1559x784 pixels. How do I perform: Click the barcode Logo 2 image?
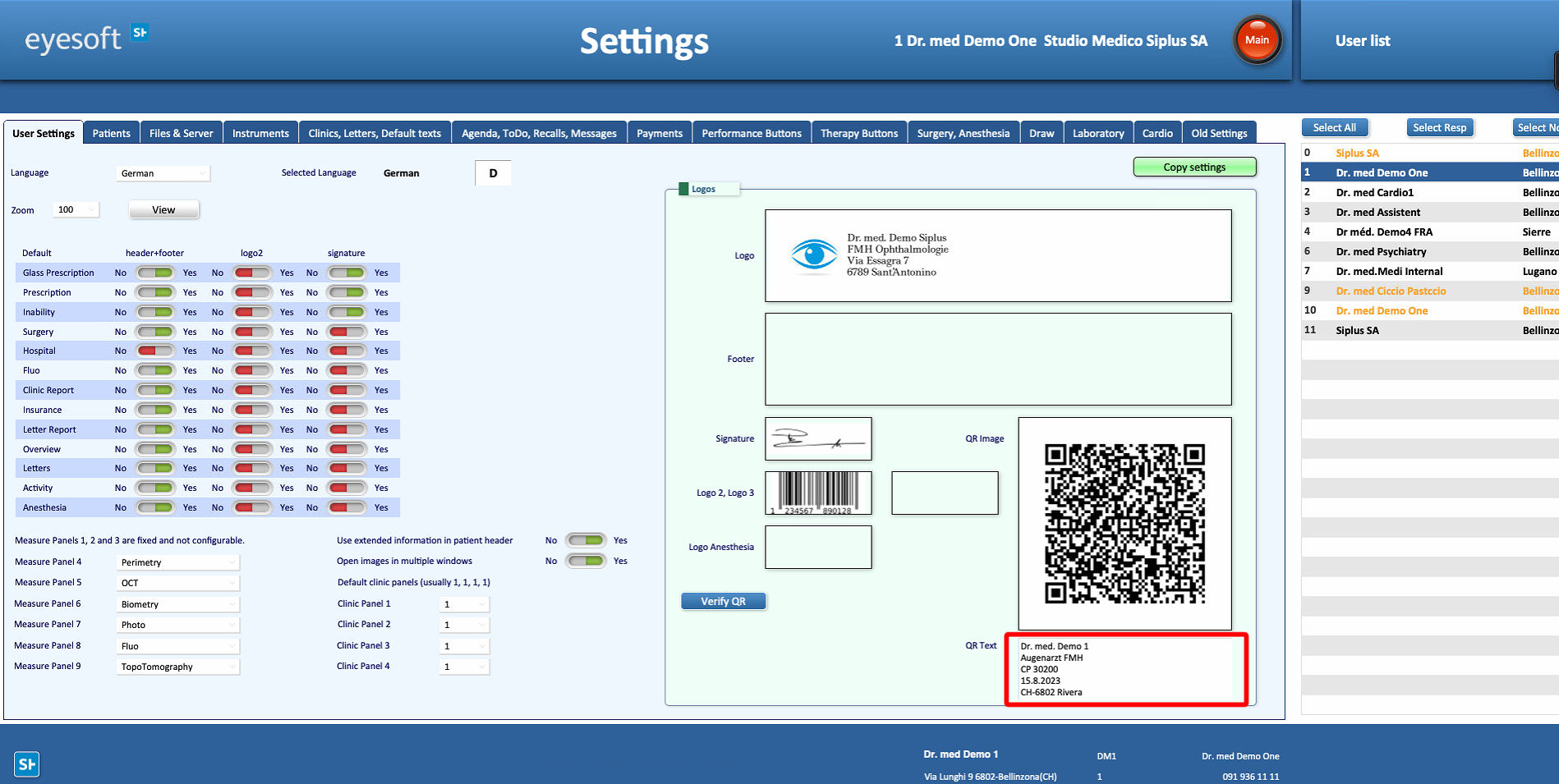(x=818, y=493)
